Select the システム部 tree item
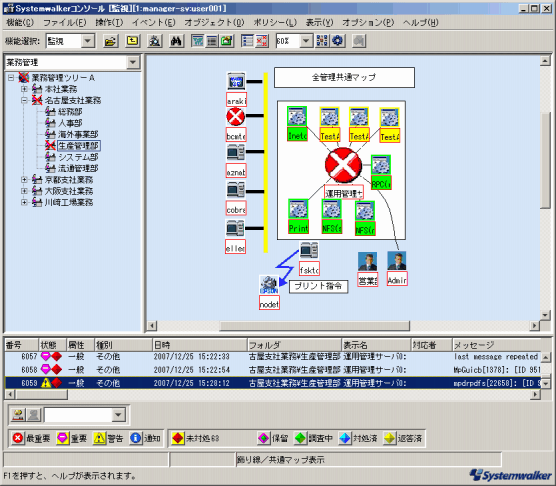Viewport: 556px width, 486px height. 78,157
